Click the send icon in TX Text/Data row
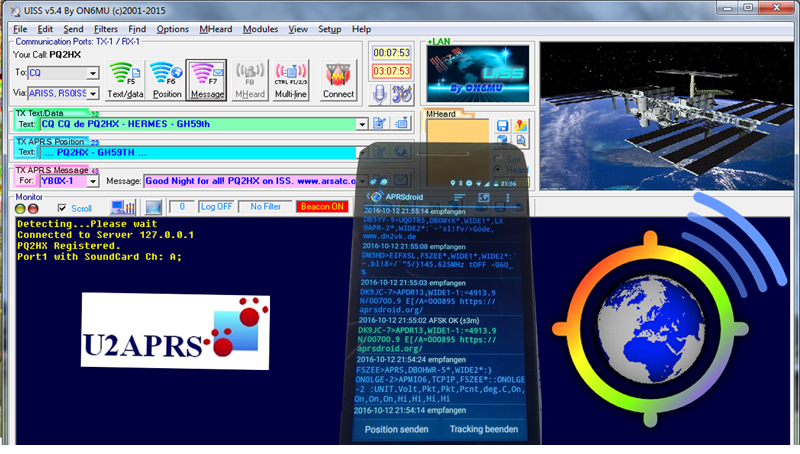The height and width of the screenshot is (454, 800). click(402, 123)
